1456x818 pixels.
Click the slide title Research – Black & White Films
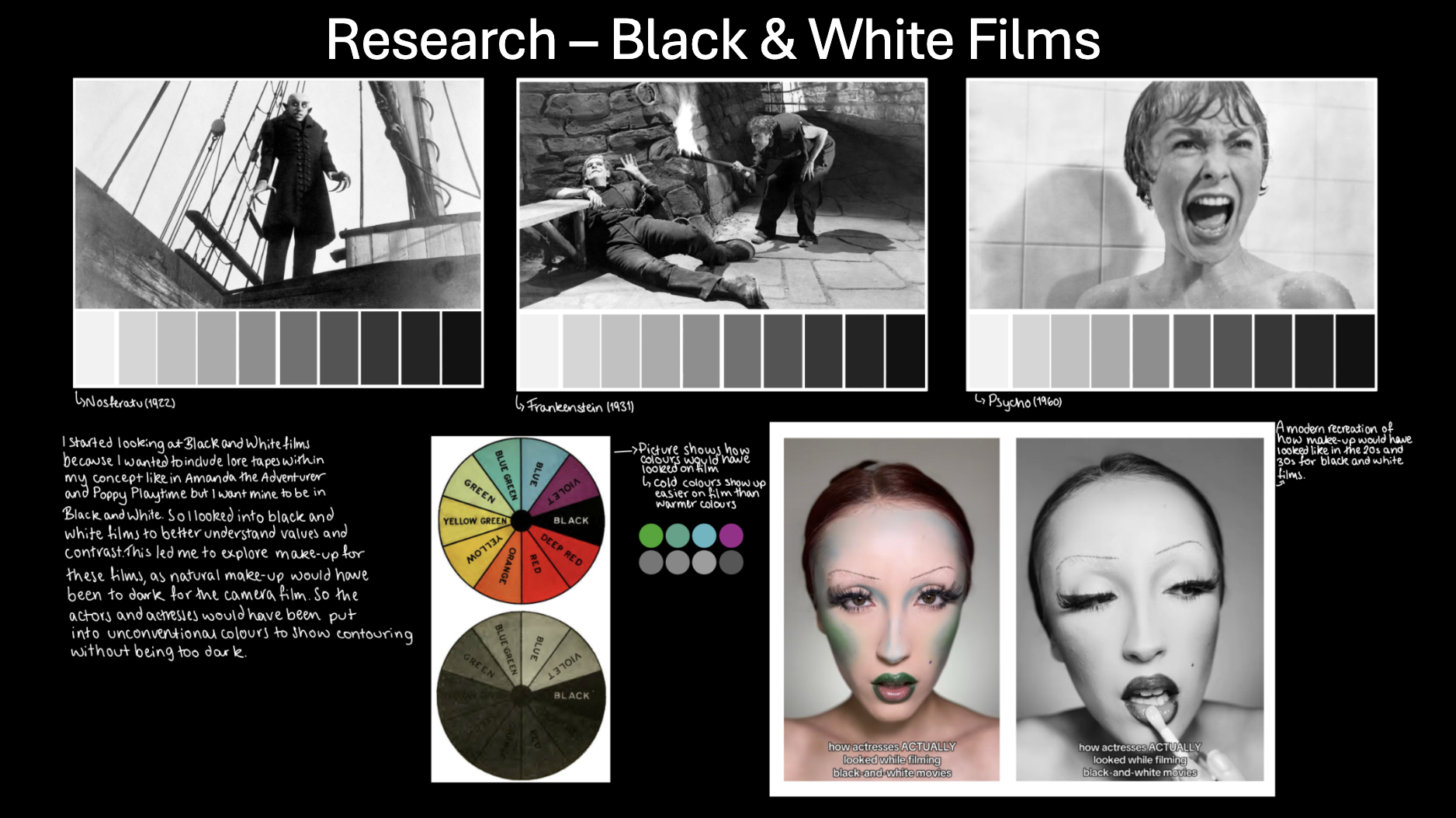coord(712,40)
